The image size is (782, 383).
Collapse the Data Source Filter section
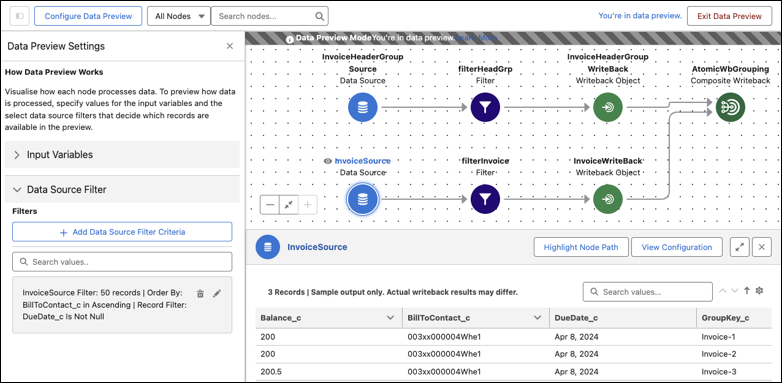[x=122, y=190]
